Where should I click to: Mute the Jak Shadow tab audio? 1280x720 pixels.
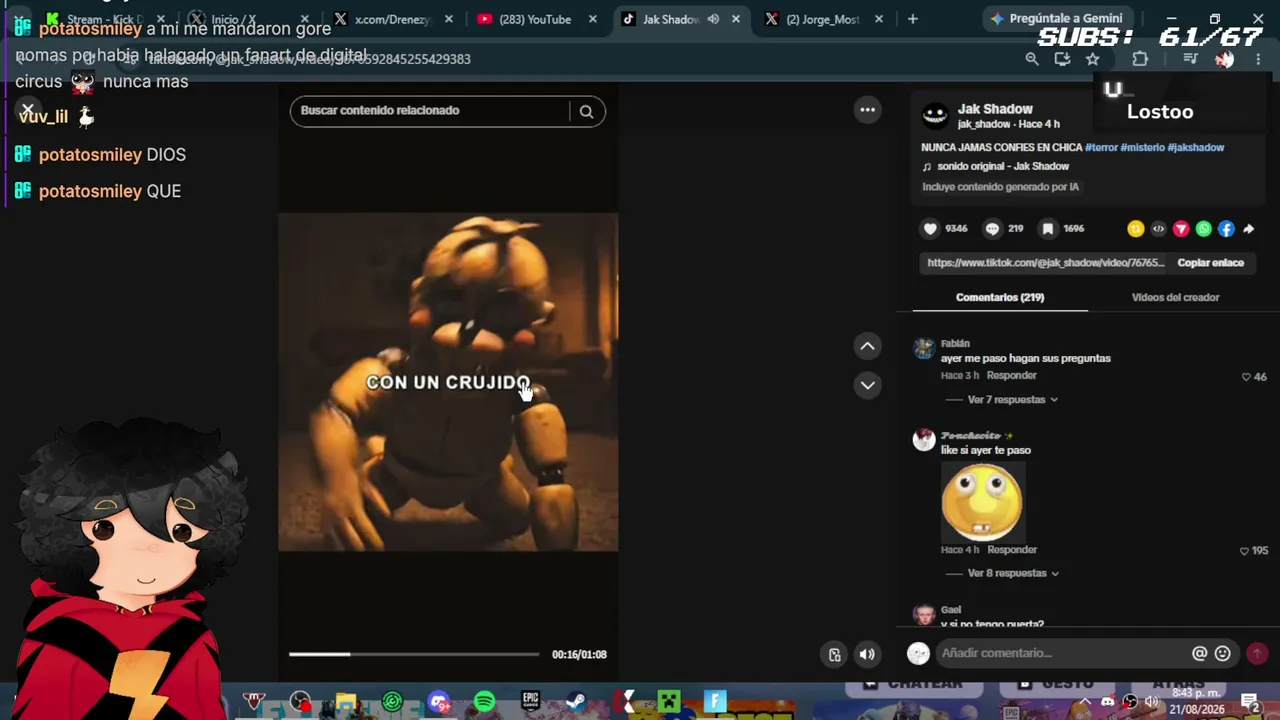(713, 19)
